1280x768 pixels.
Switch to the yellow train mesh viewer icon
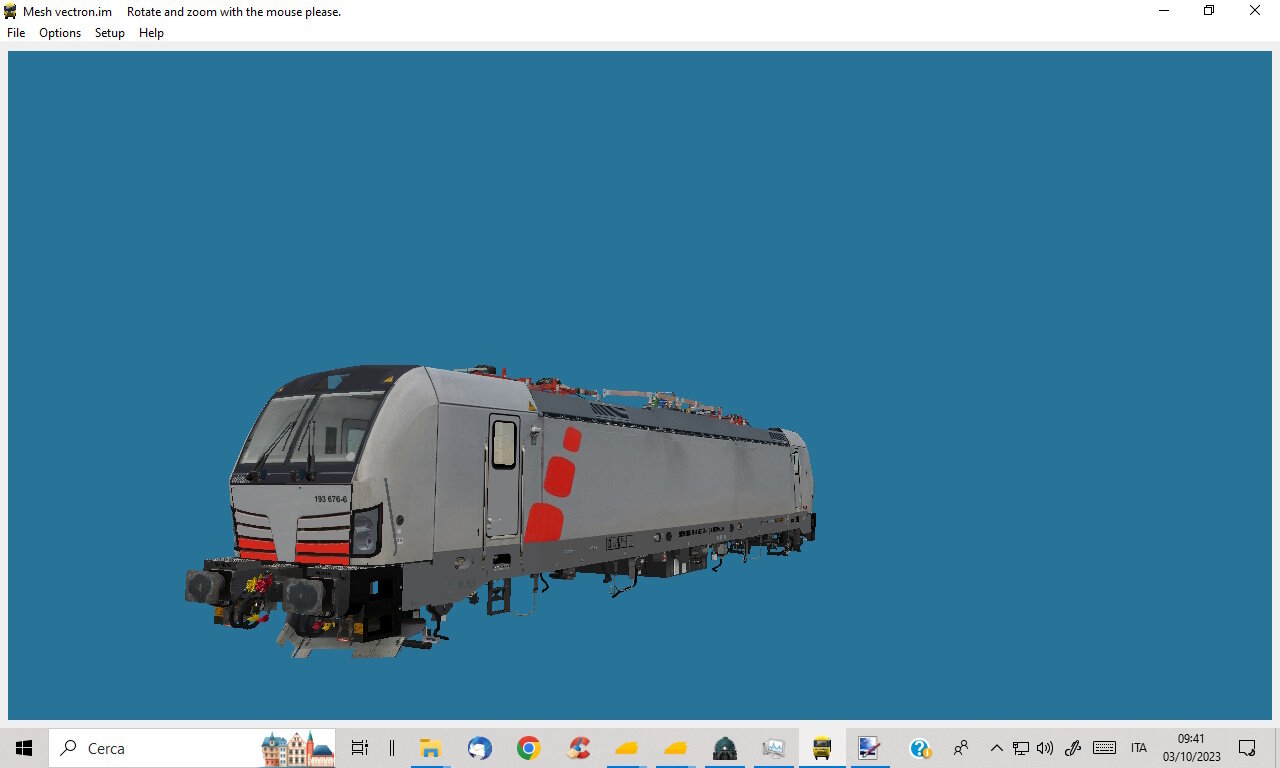tap(822, 748)
